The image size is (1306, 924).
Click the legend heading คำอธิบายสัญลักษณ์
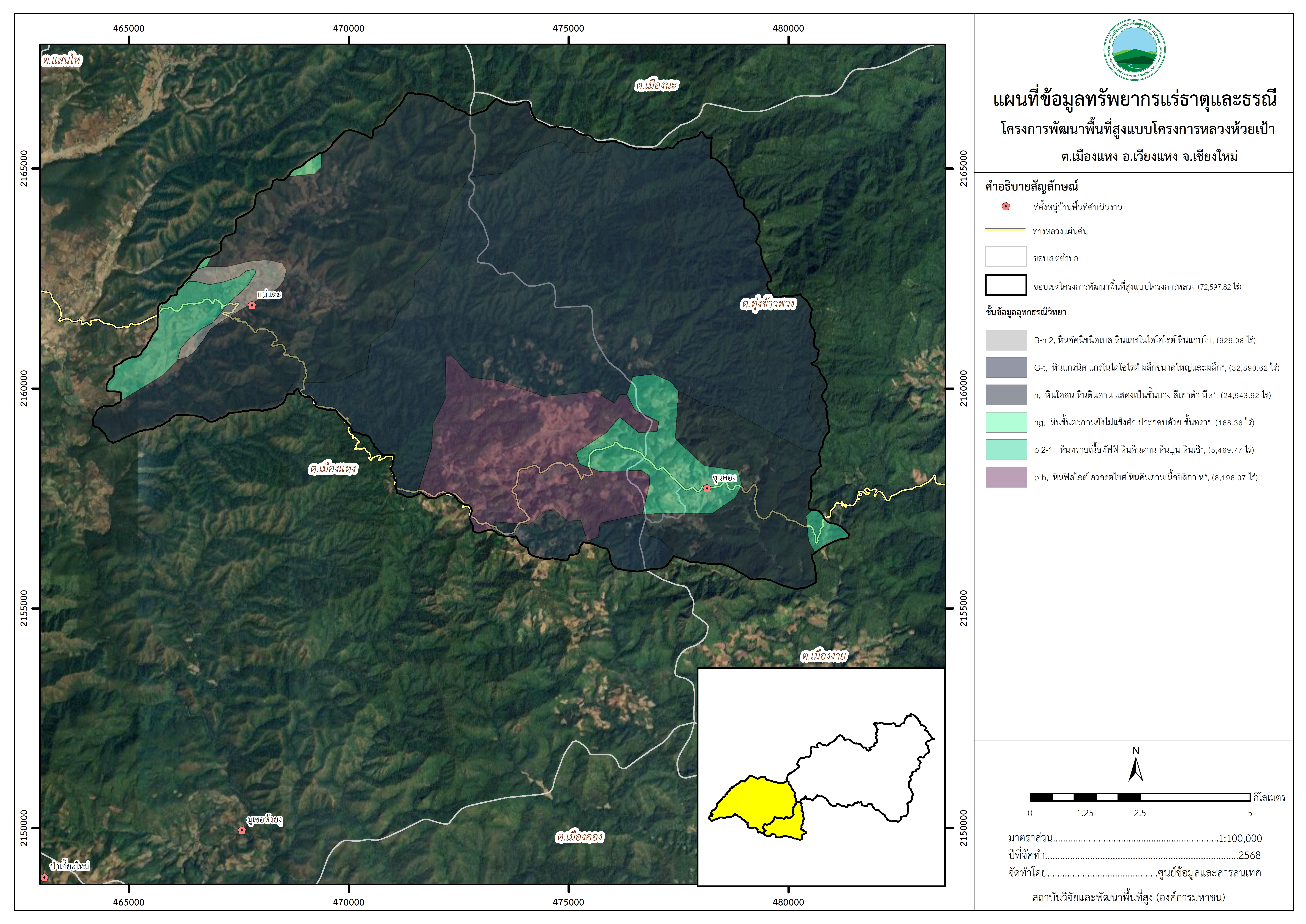point(1032,187)
